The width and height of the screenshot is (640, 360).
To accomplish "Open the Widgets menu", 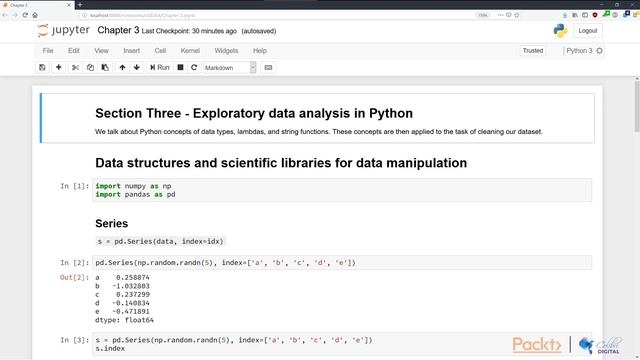I will 226,51.
